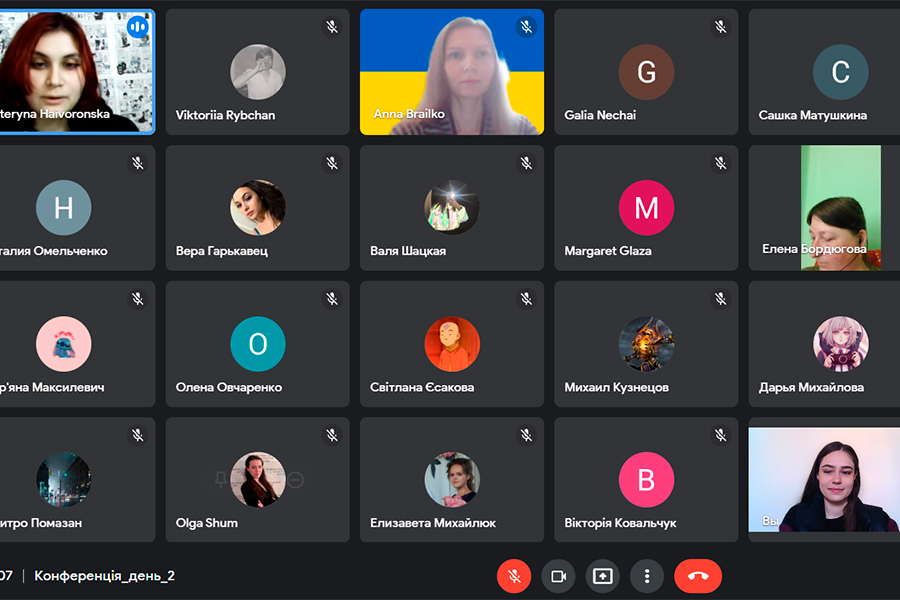The height and width of the screenshot is (600, 900).
Task: Leave the call with the red hang-up button
Action: [x=698, y=576]
